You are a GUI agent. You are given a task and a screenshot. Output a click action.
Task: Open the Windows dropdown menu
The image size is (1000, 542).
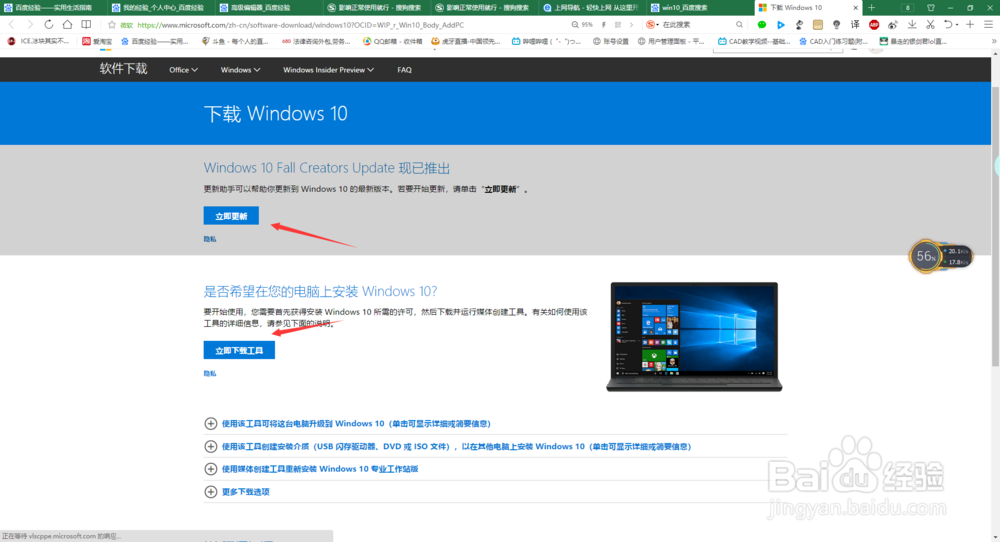pyautogui.click(x=240, y=70)
